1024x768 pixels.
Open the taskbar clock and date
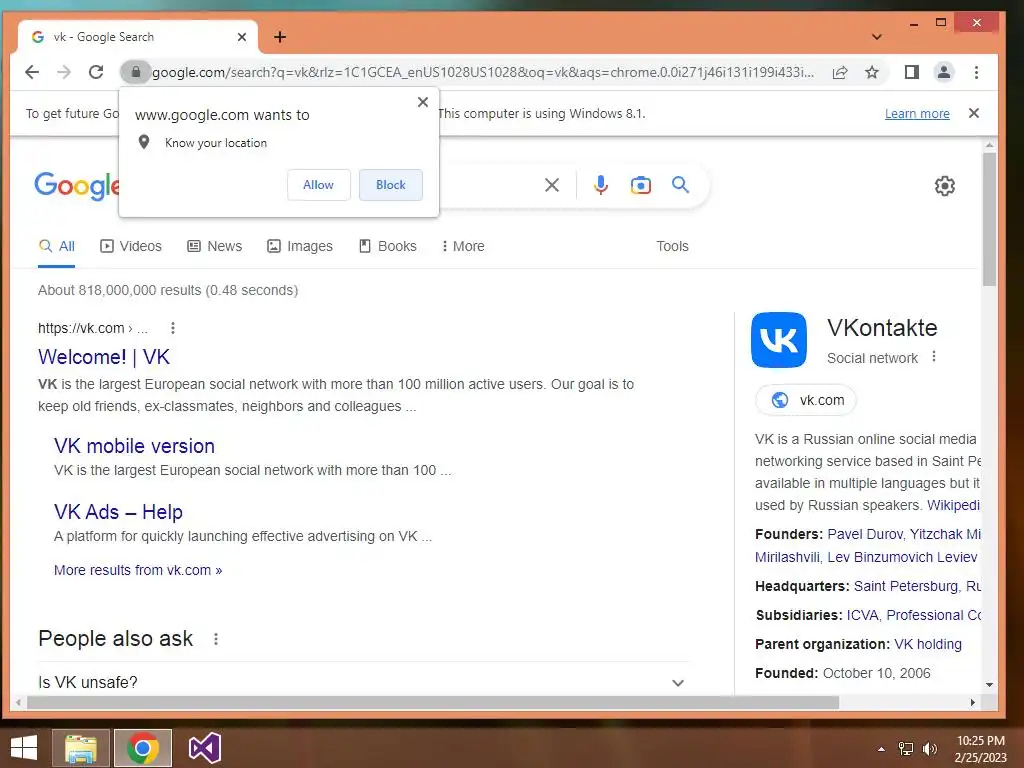pyautogui.click(x=981, y=749)
